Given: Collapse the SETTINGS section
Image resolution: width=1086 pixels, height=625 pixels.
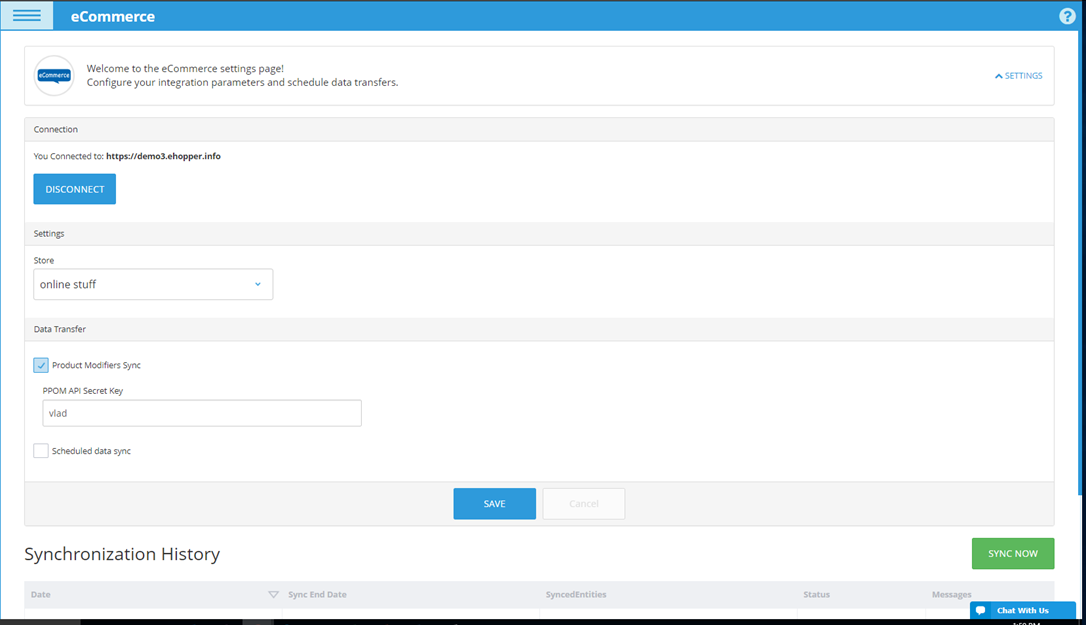Looking at the screenshot, I should pyautogui.click(x=1018, y=76).
